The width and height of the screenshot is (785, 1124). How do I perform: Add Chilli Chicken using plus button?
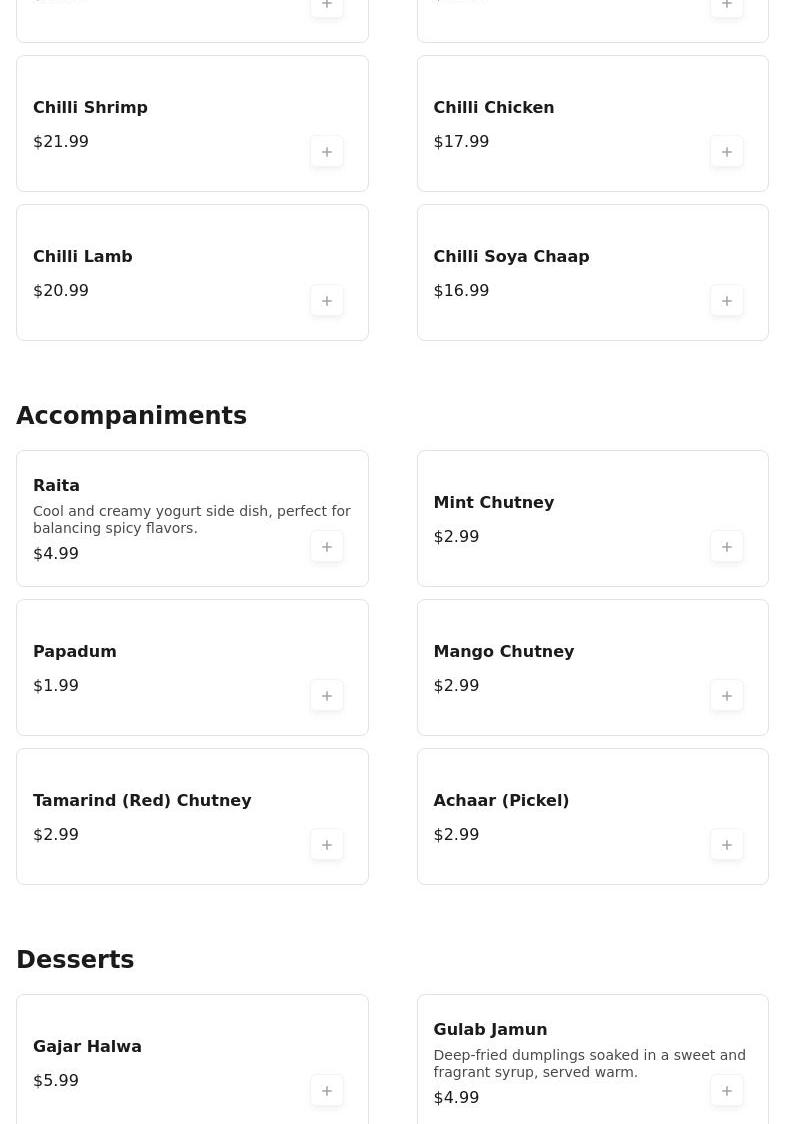[727, 152]
